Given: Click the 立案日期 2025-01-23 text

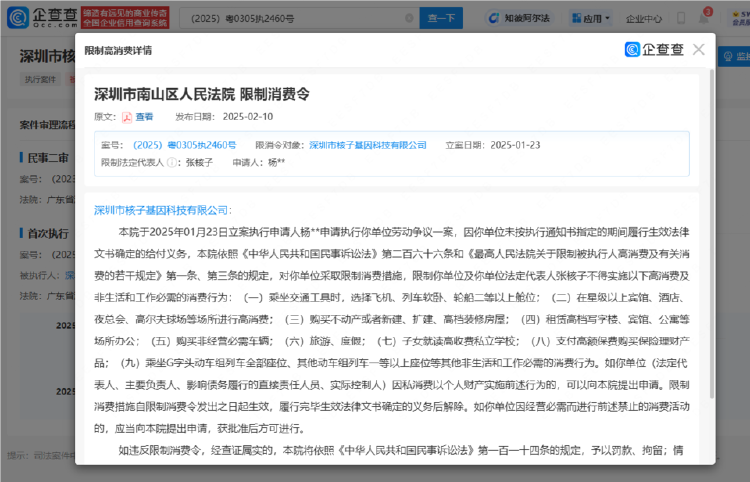Looking at the screenshot, I should [493, 145].
